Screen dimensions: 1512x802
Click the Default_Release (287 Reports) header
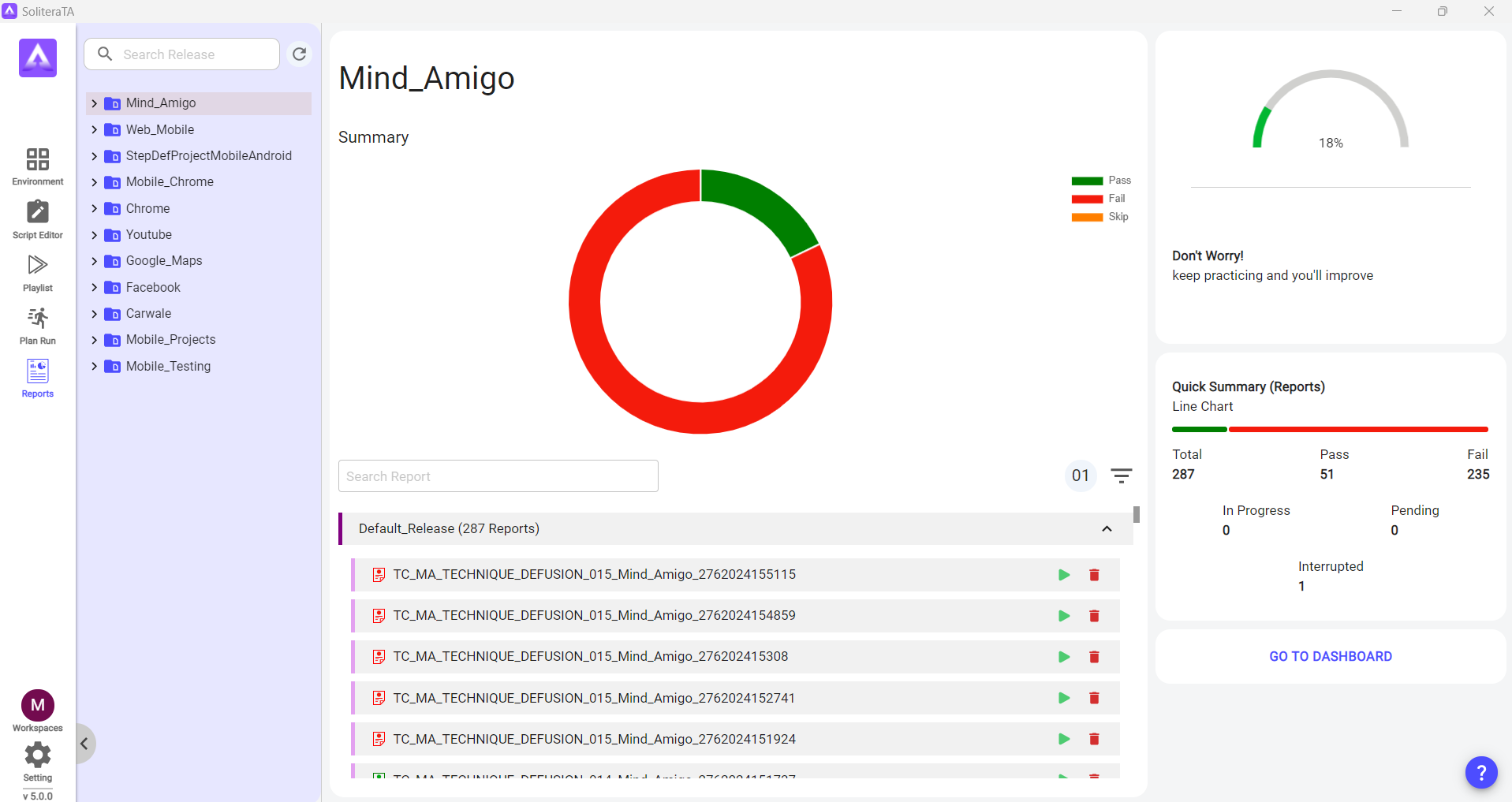[x=736, y=528]
